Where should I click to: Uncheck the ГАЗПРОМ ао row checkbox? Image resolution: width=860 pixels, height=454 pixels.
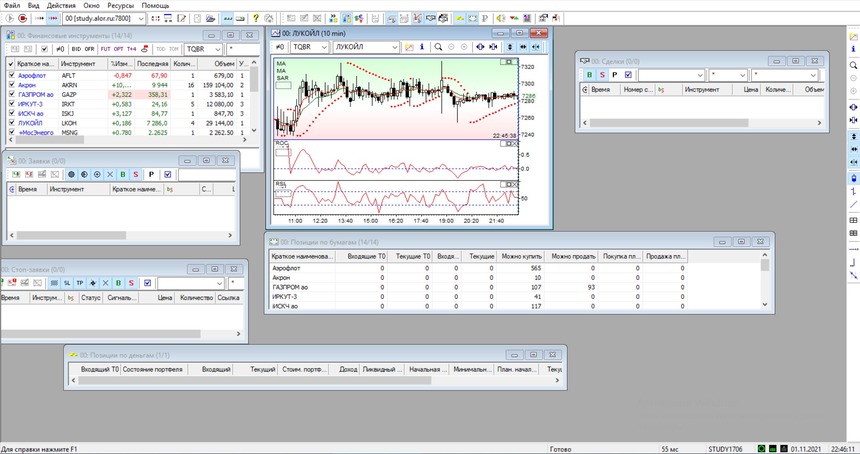tap(12, 94)
